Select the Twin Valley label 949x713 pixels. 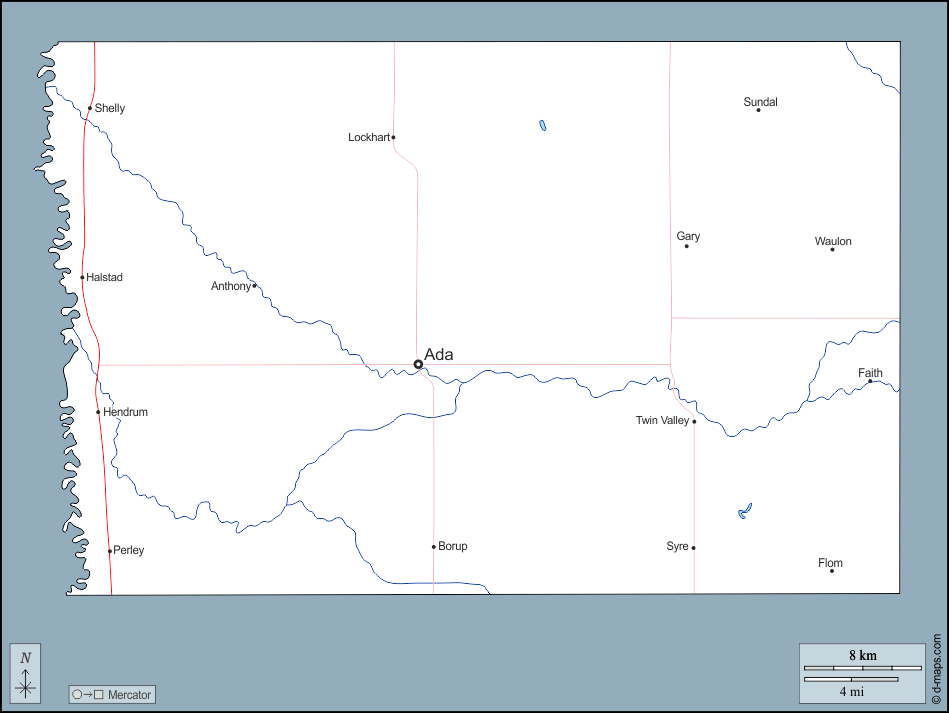click(662, 421)
